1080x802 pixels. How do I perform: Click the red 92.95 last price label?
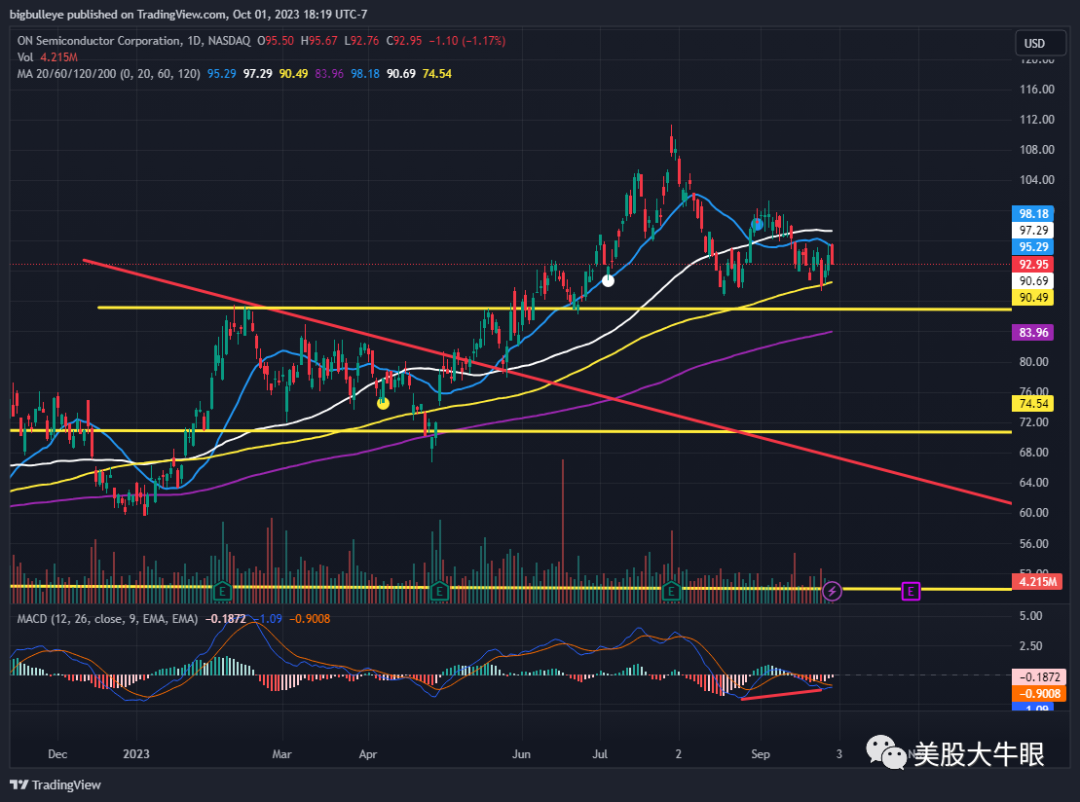tap(1033, 264)
